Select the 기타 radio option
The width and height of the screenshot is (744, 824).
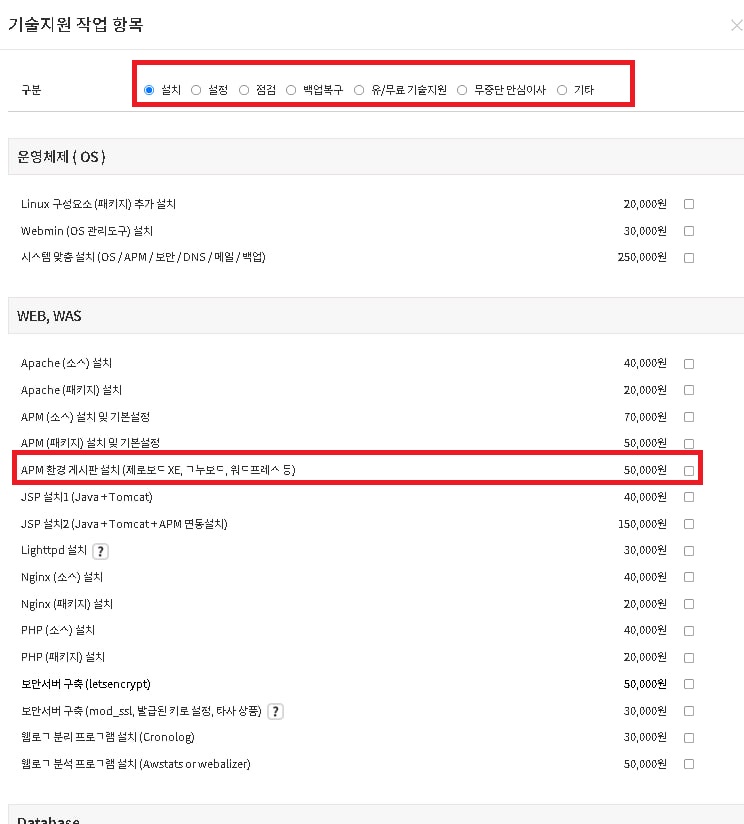[562, 90]
